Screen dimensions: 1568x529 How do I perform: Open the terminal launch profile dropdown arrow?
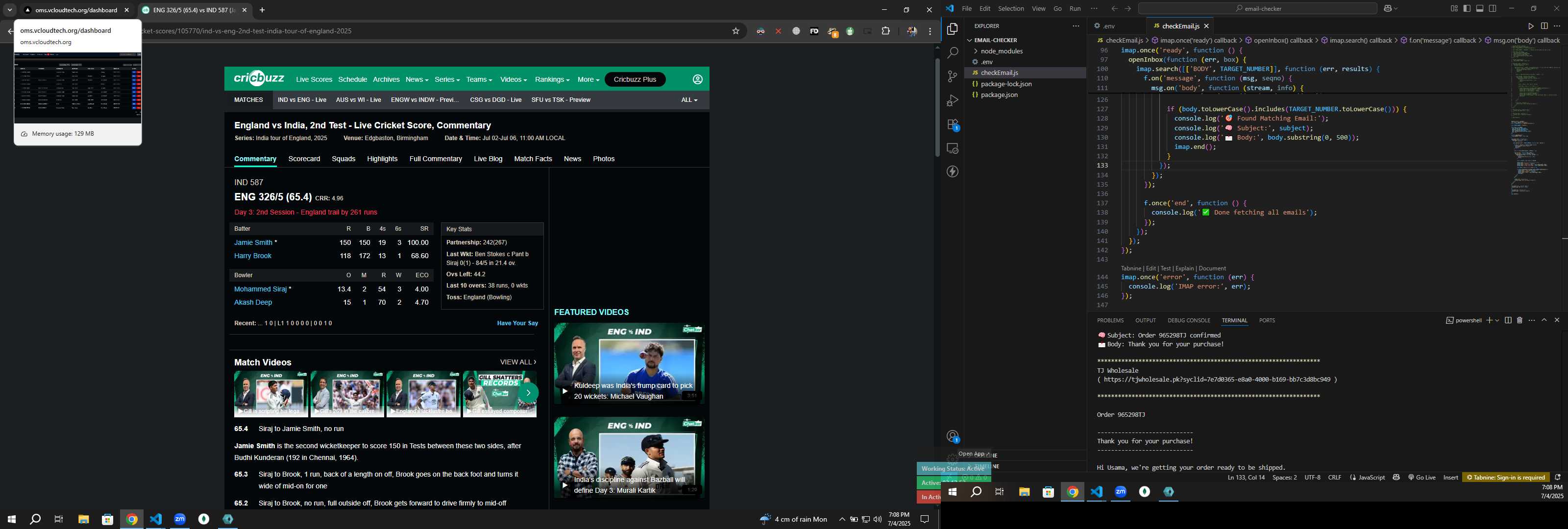click(x=1497, y=320)
